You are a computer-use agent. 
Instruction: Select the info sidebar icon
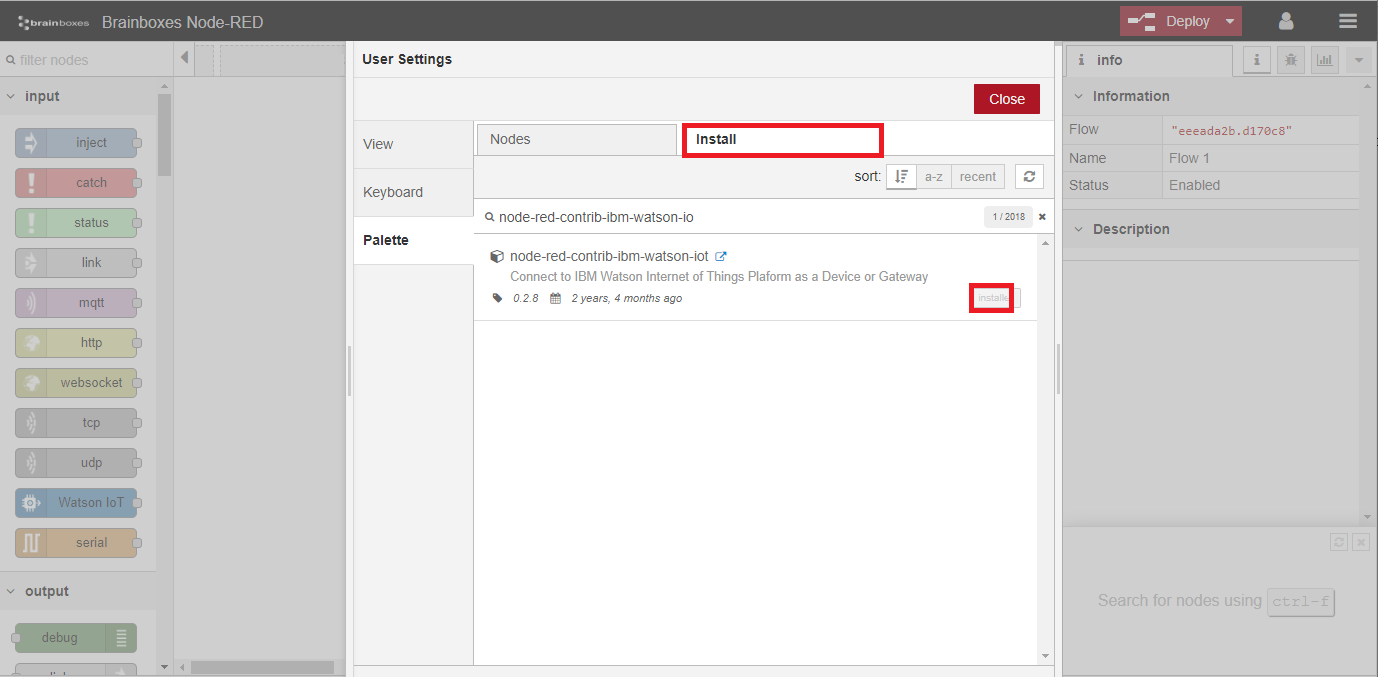(1256, 60)
